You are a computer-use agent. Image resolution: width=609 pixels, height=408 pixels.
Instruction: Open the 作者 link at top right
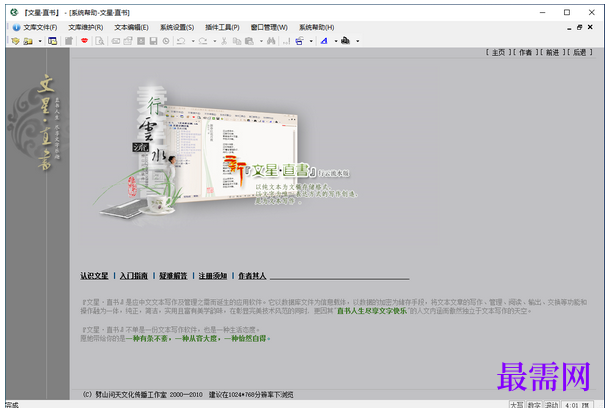pos(525,52)
